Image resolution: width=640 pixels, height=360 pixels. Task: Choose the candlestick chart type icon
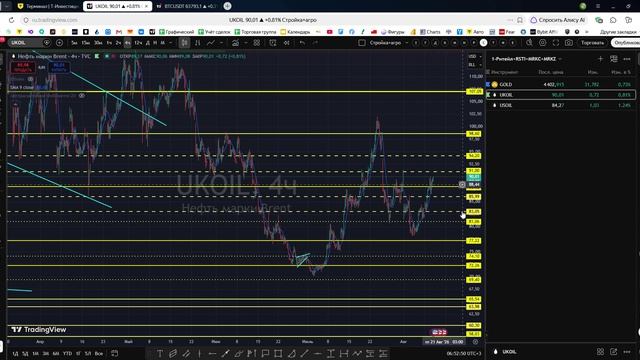click(184, 42)
